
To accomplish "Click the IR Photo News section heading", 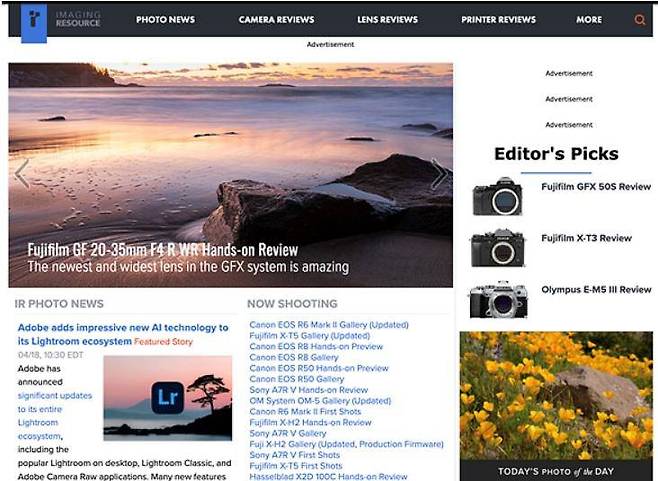I will (59, 304).
